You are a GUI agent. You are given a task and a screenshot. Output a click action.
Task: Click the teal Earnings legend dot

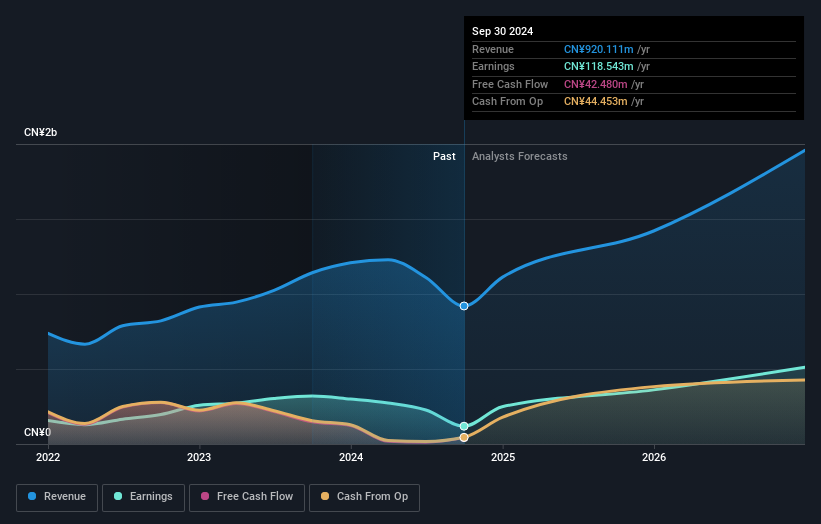[x=118, y=496]
